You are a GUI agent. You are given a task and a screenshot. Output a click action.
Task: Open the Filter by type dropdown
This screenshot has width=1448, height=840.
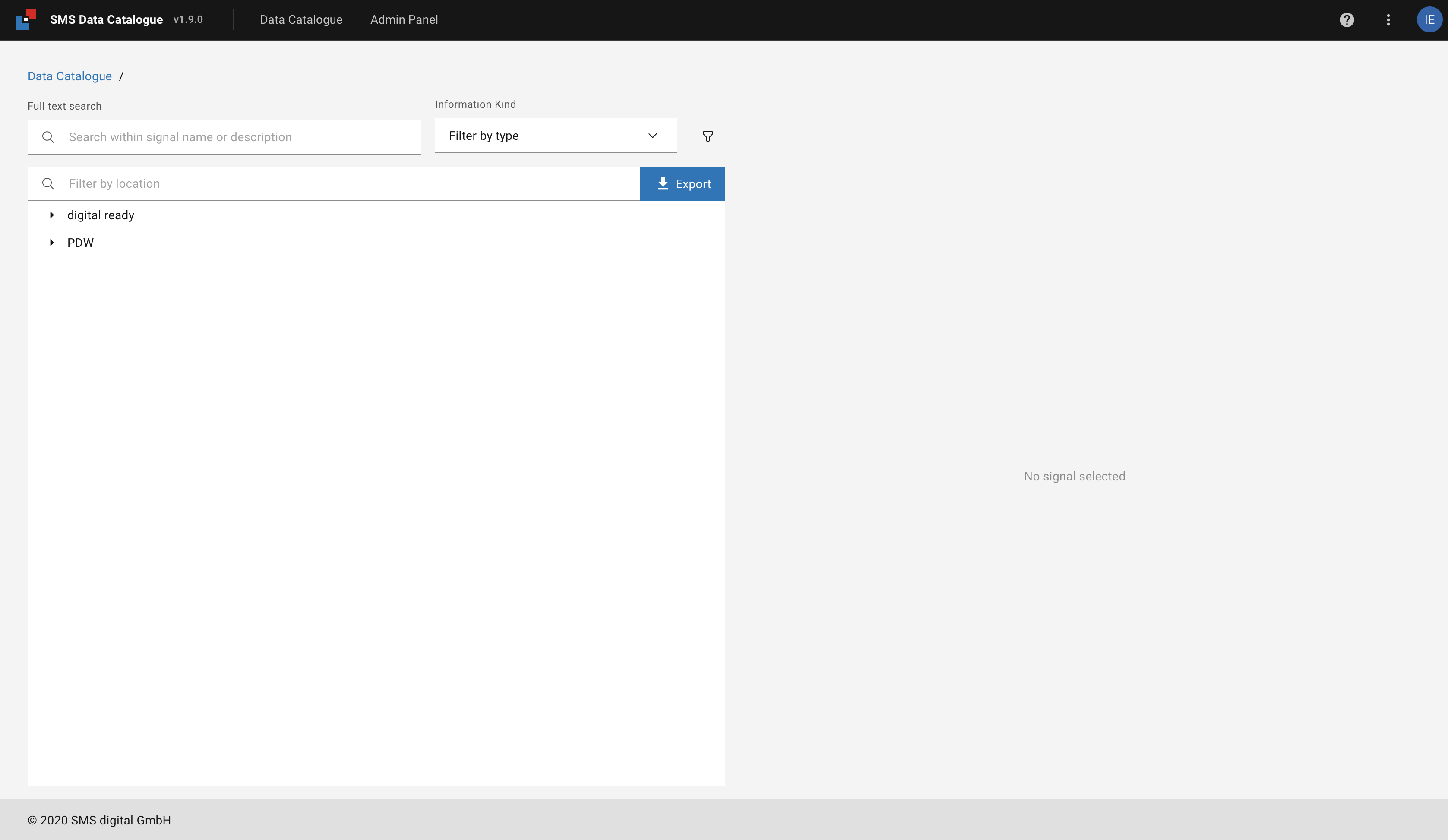555,136
